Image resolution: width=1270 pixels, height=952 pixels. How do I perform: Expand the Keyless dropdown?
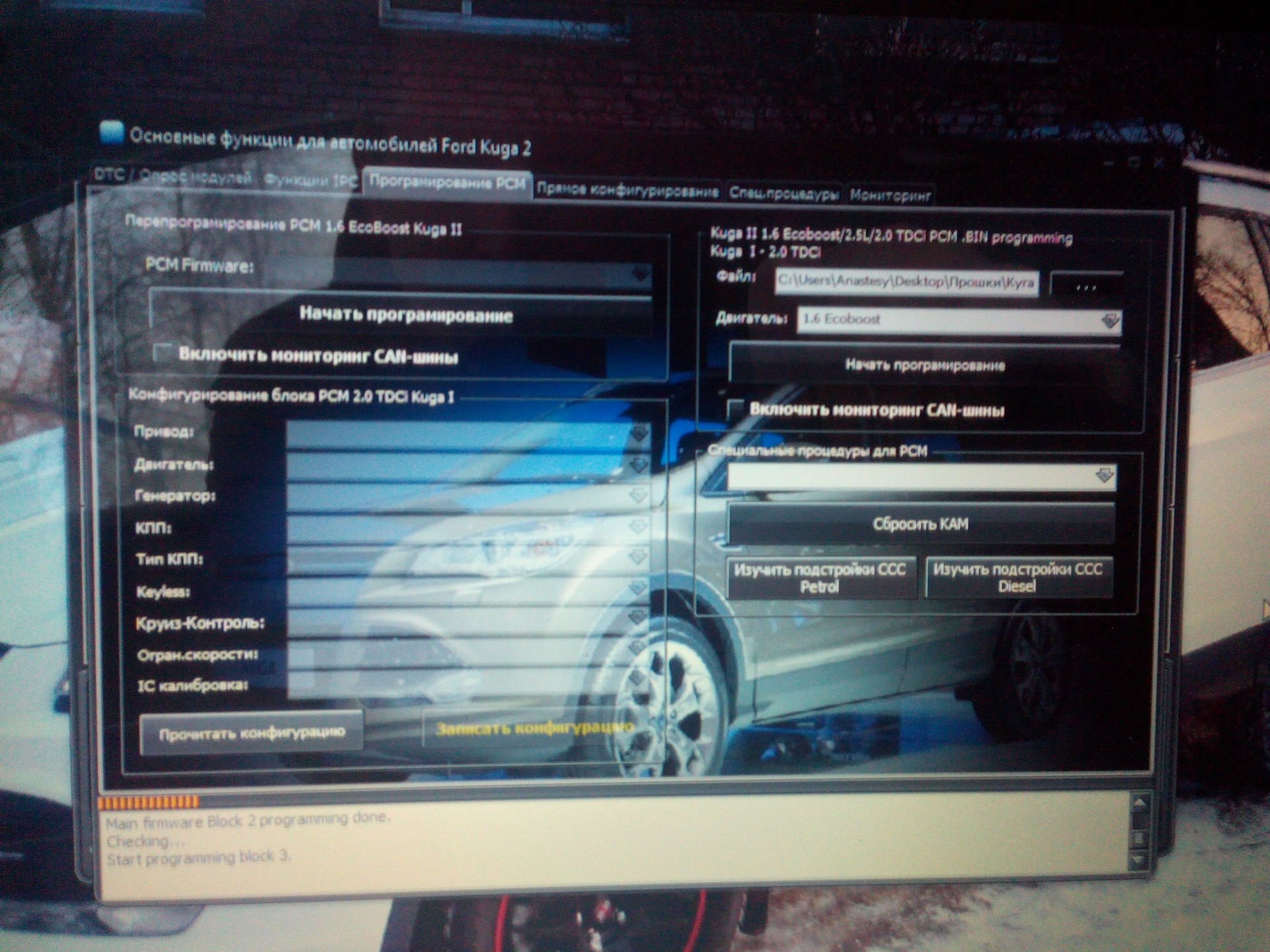638,589
